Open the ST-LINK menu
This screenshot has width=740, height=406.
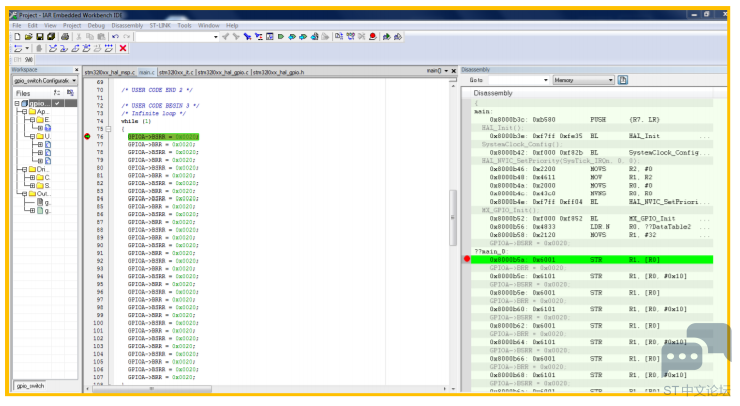(160, 25)
